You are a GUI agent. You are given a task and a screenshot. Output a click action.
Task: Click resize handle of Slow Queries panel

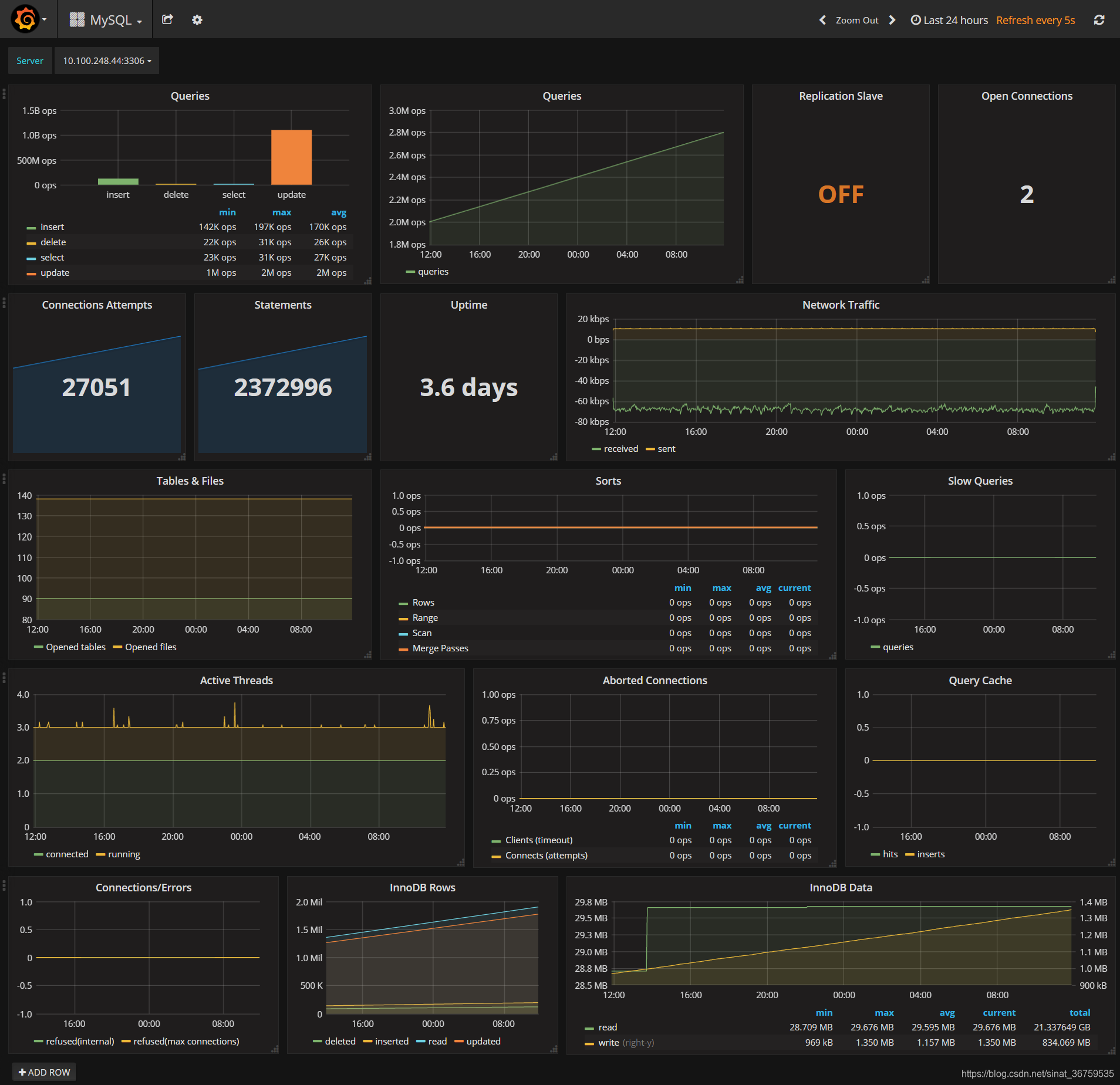pyautogui.click(x=1111, y=655)
